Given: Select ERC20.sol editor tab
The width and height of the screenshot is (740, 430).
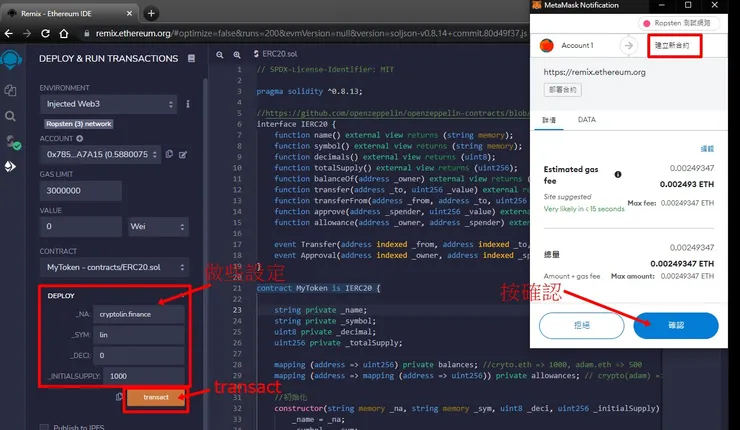Looking at the screenshot, I should [x=276, y=54].
